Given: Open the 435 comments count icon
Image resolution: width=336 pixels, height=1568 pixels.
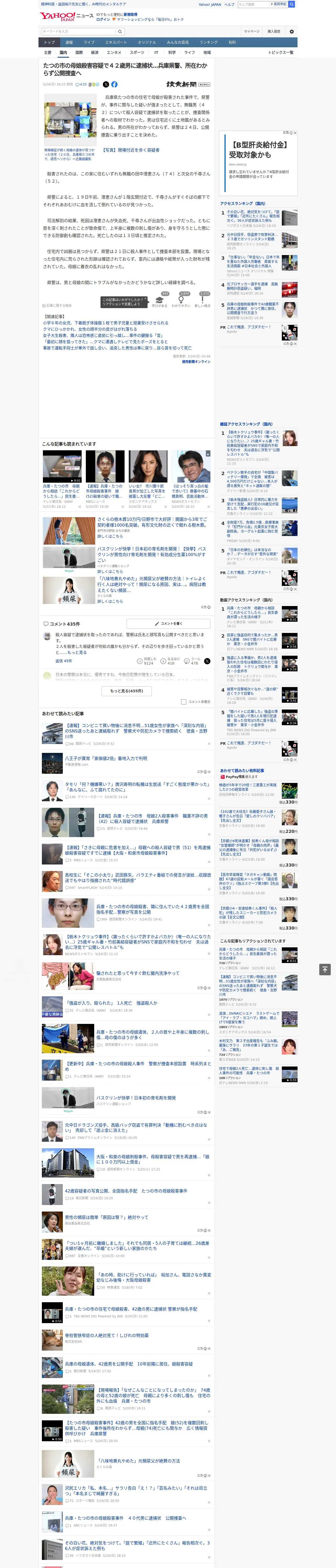Looking at the screenshot, I should point(81,85).
